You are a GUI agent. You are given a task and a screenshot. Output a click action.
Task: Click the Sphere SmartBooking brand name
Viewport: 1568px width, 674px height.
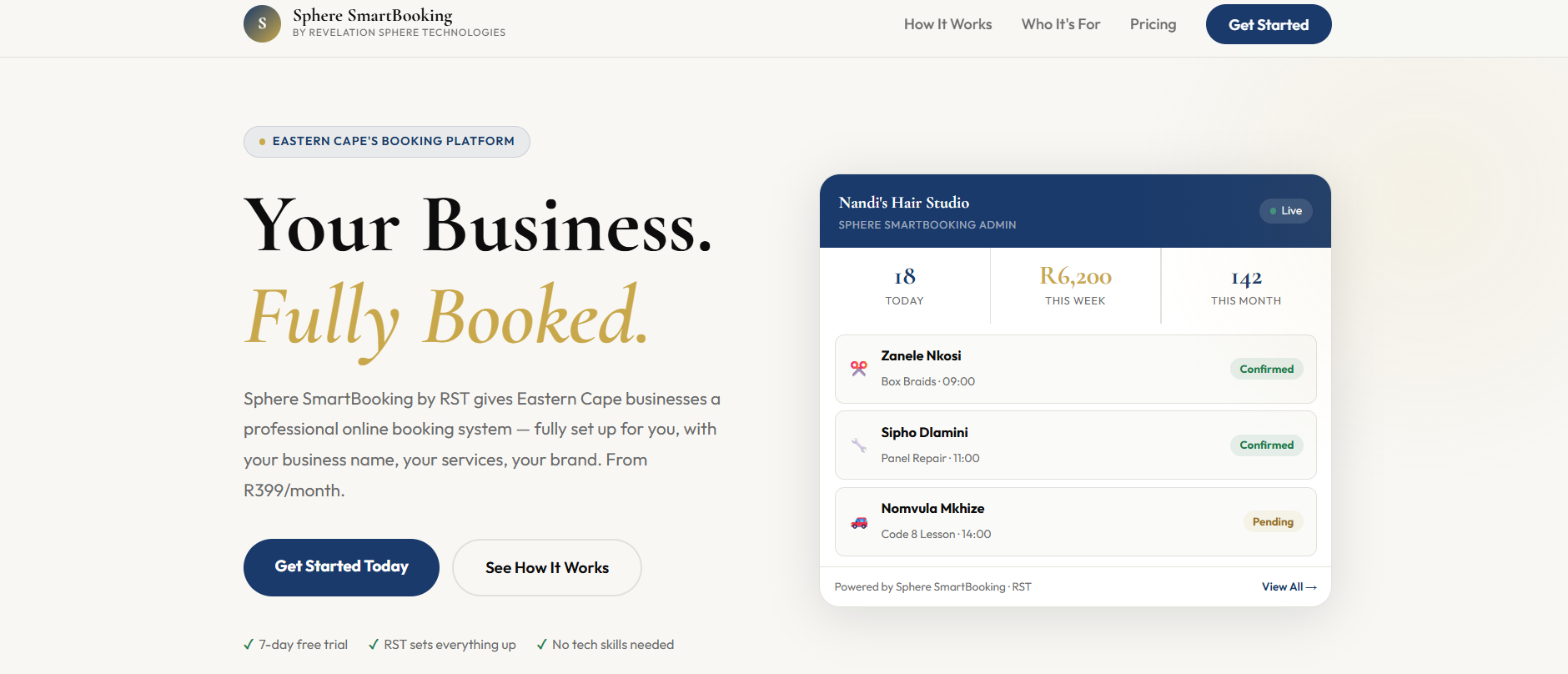click(373, 15)
